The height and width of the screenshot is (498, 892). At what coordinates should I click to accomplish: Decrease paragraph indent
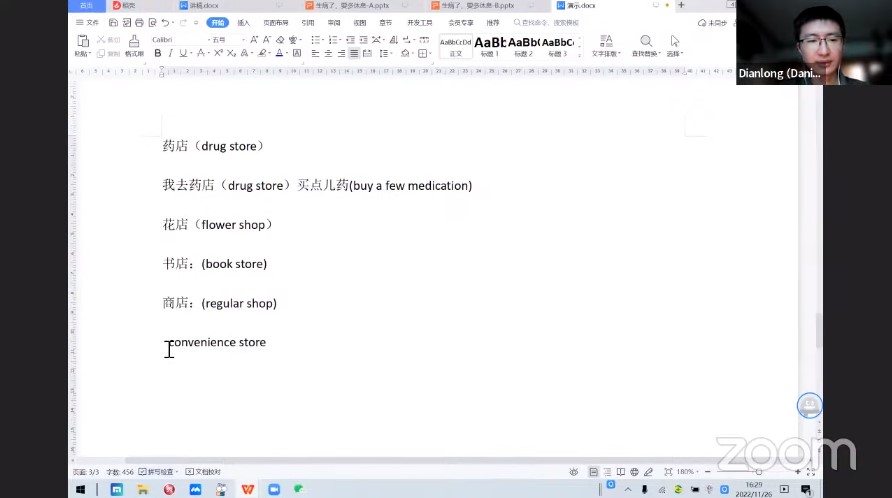pyautogui.click(x=350, y=40)
